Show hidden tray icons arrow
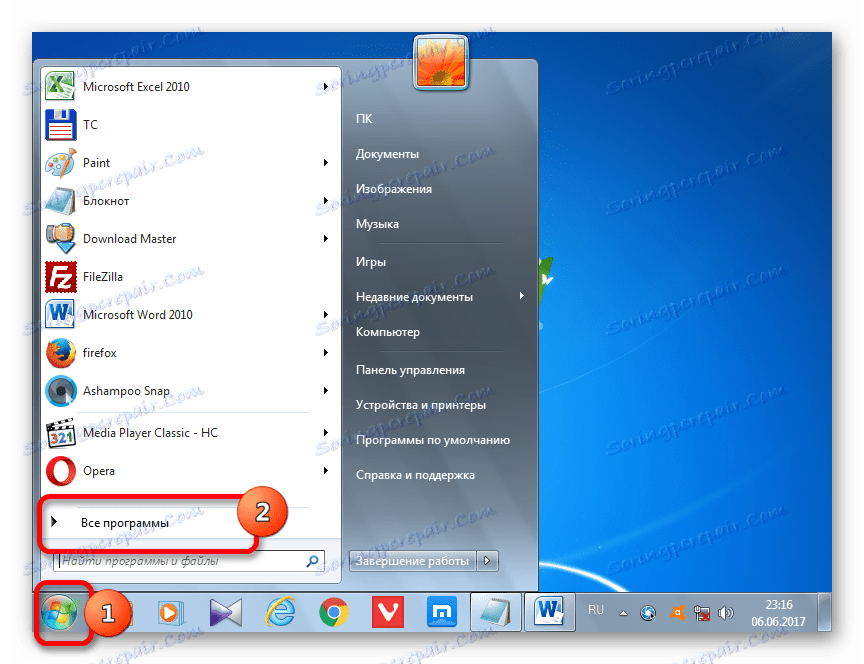The height and width of the screenshot is (664, 864). (623, 613)
